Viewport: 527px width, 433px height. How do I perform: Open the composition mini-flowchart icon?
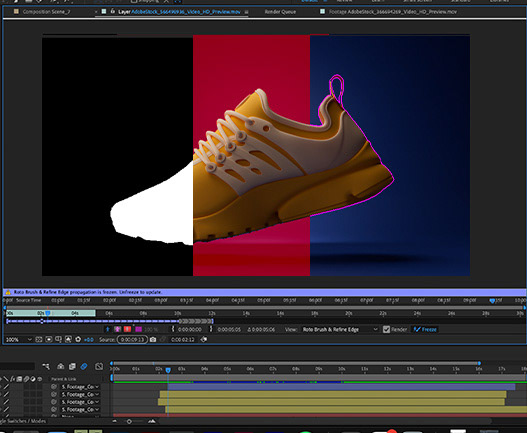pos(46,366)
